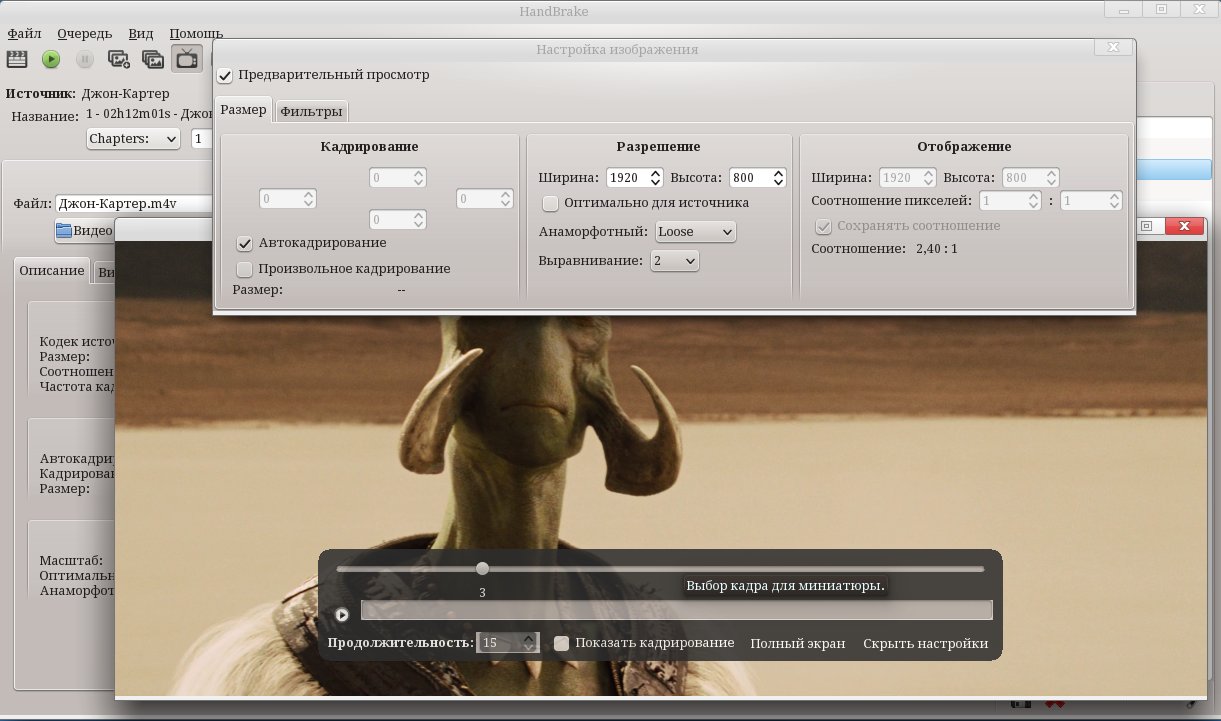Switch to the Фильтры tab

[312, 111]
